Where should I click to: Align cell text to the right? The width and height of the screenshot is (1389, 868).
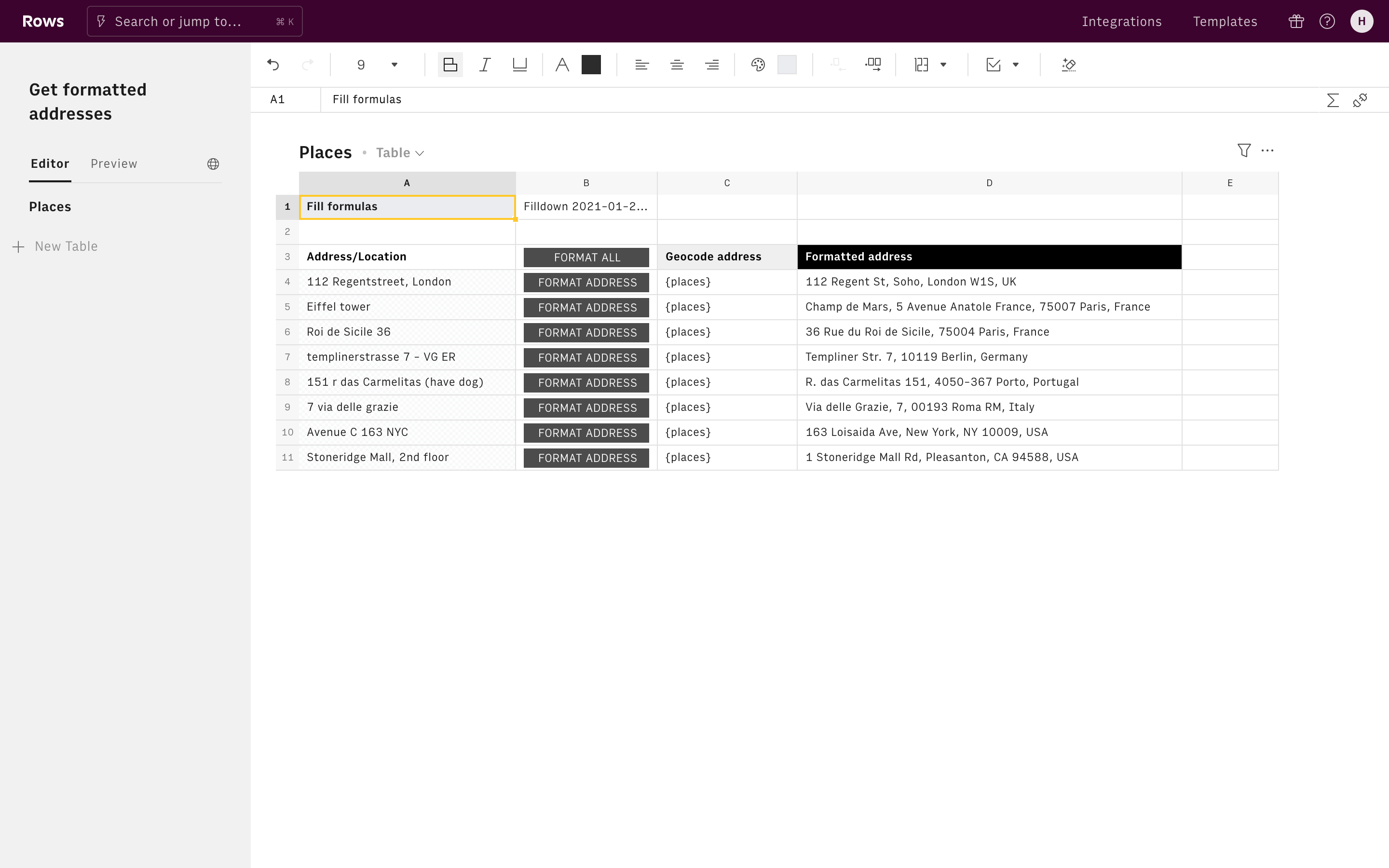click(x=712, y=65)
